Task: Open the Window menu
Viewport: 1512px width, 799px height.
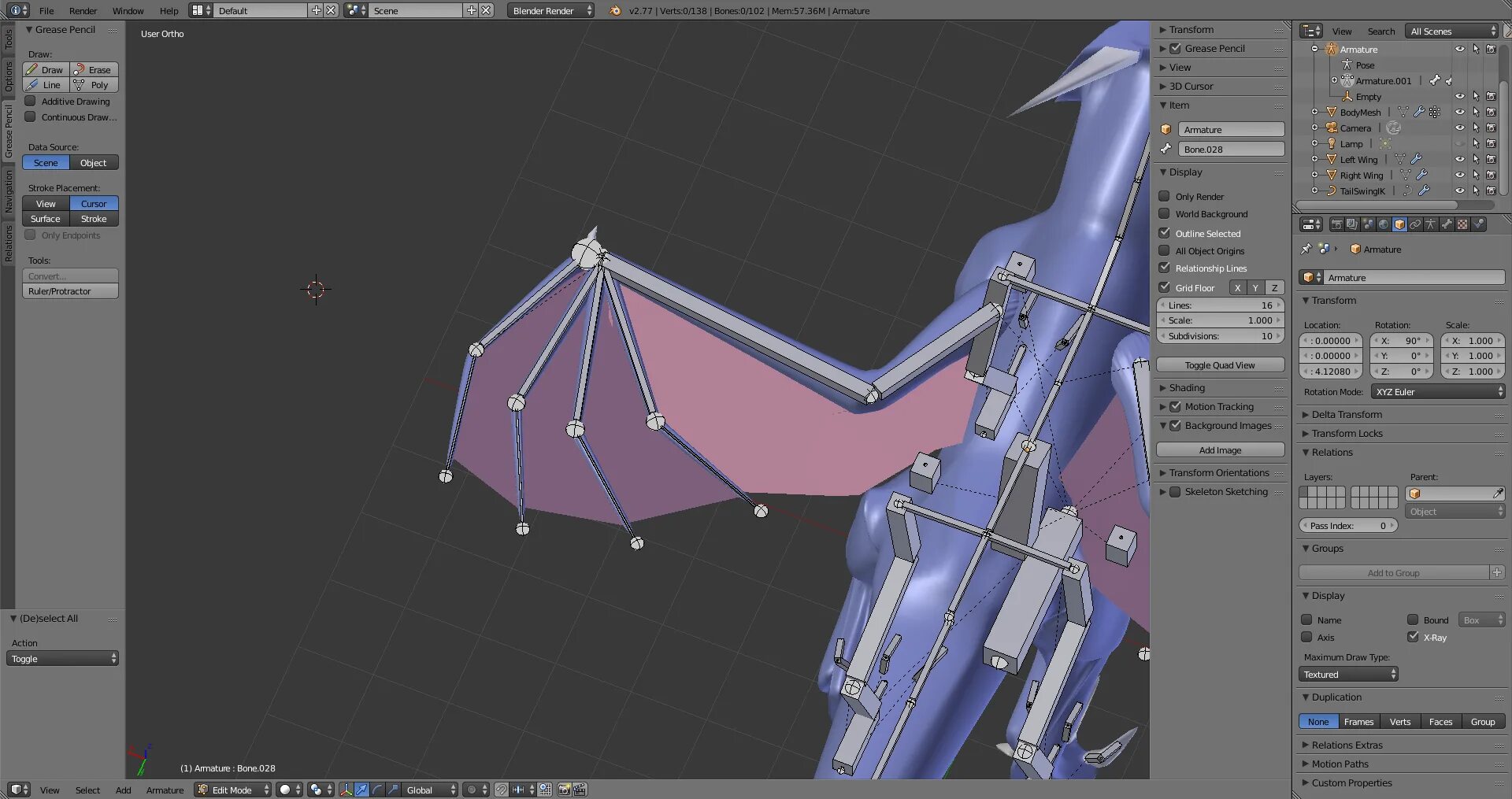Action: pos(128,11)
